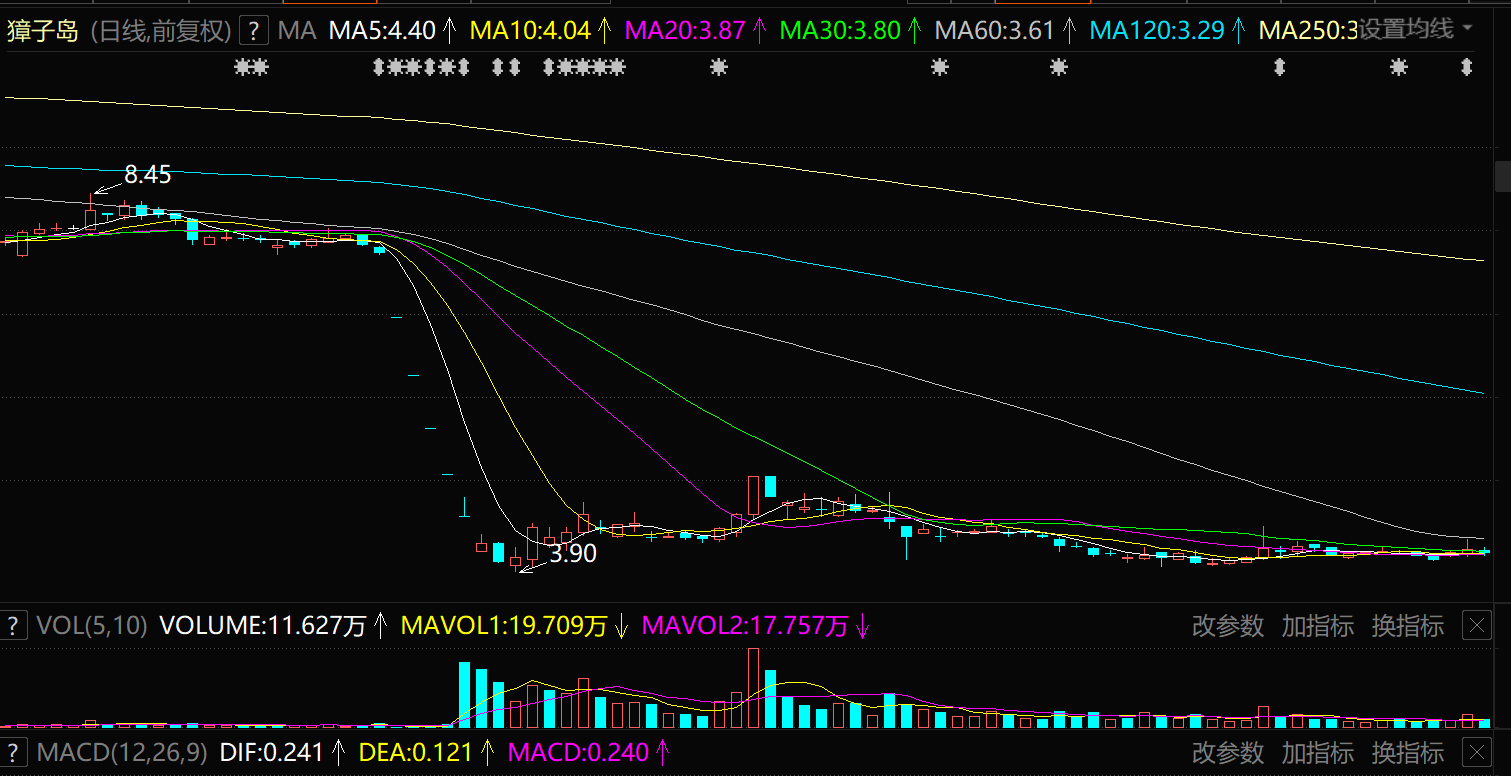Click the 獐子岛 stock name title
This screenshot has height=776, width=1511.
tap(43, 31)
